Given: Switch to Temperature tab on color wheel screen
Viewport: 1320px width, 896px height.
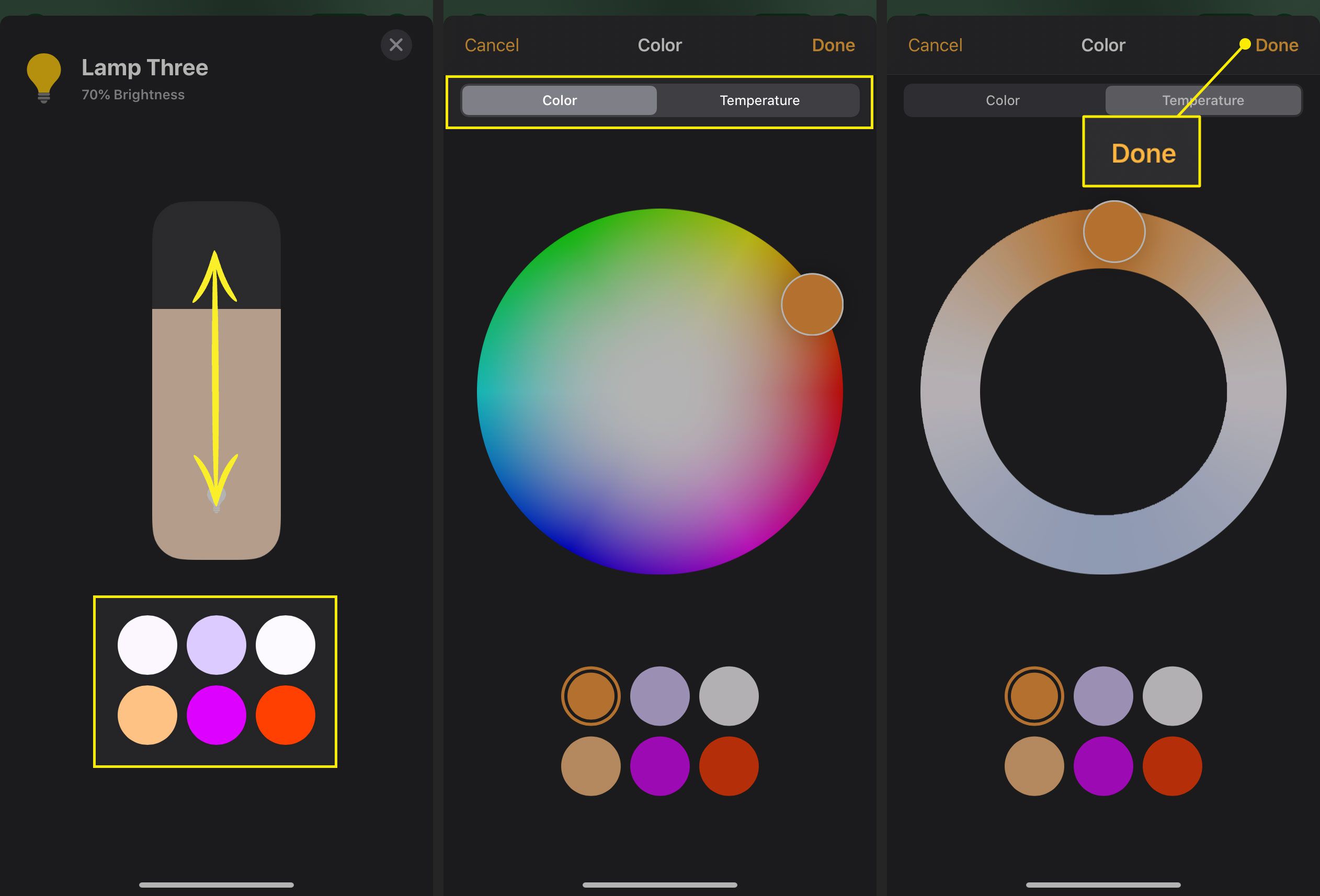Looking at the screenshot, I should (759, 100).
